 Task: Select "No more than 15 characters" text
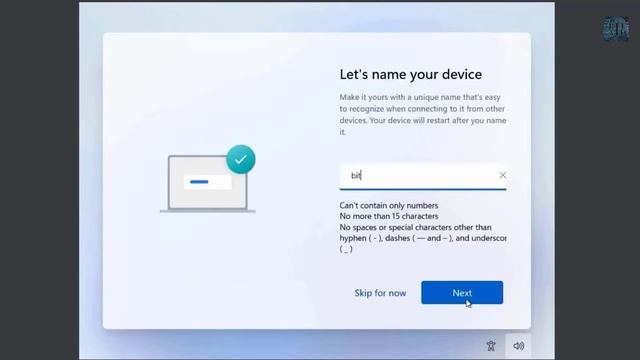pos(389,216)
